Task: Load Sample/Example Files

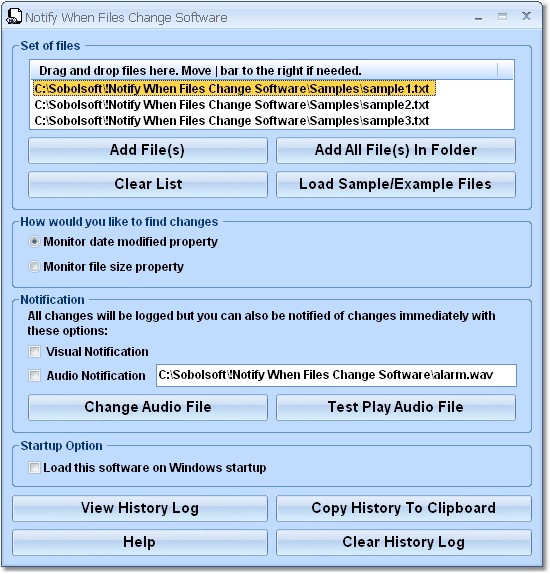Action: [x=396, y=184]
